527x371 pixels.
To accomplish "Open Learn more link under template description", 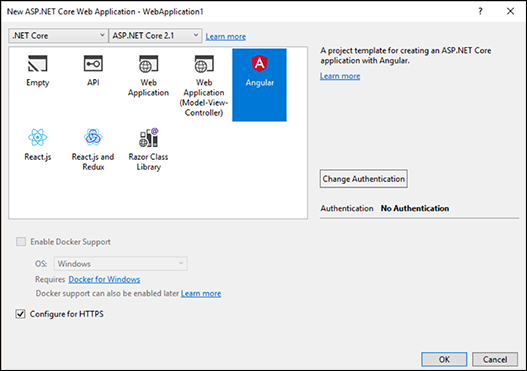I will 340,76.
